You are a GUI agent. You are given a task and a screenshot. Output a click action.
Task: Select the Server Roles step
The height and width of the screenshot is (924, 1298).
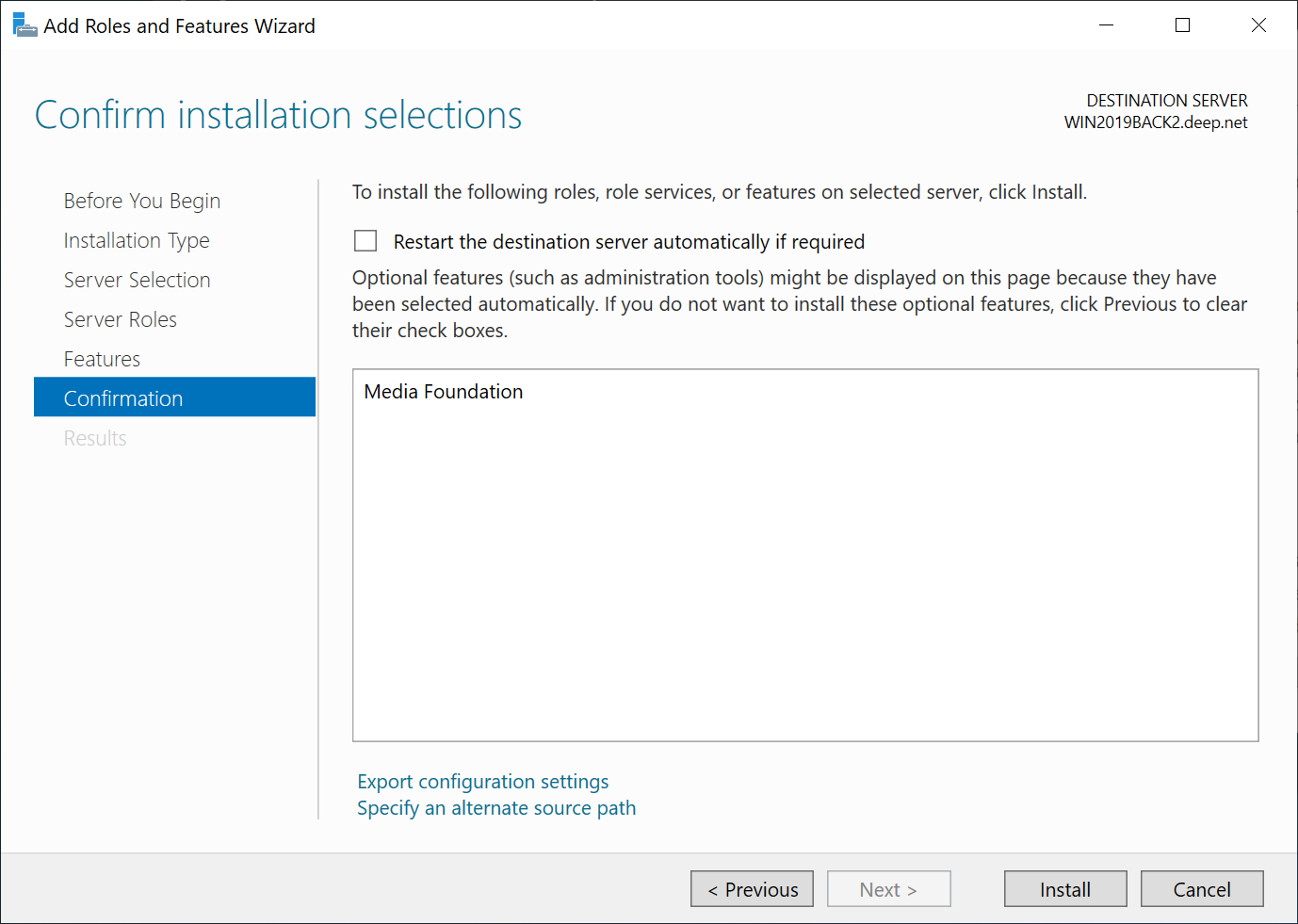(x=120, y=319)
